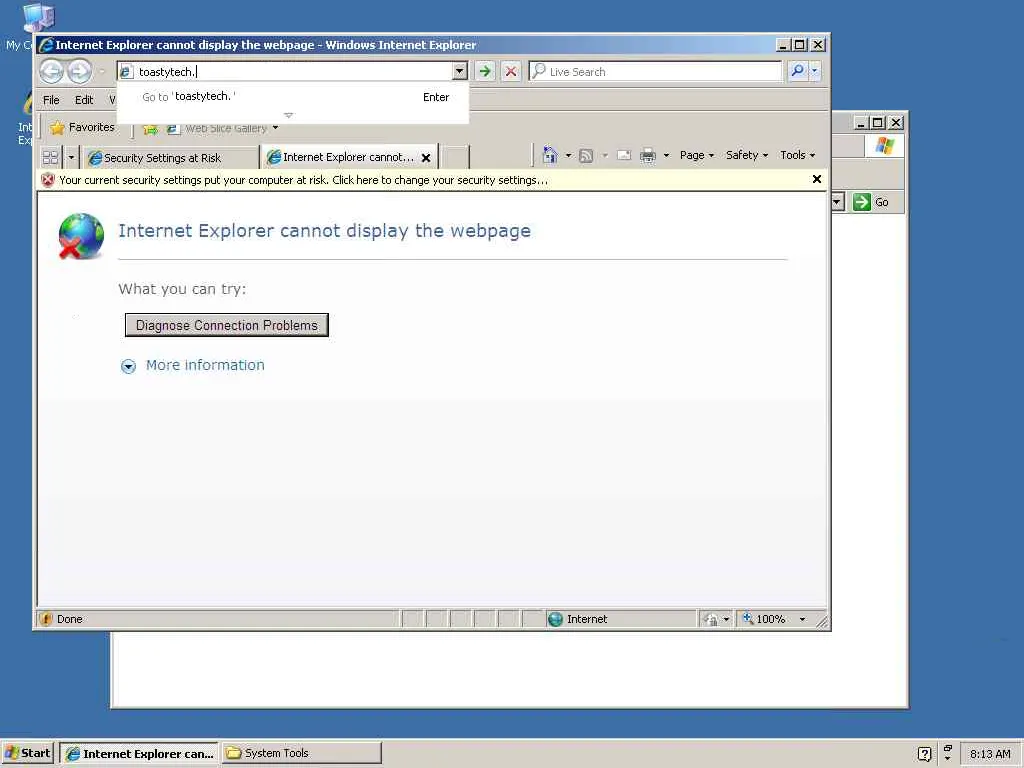Click System Tools taskbar button
The height and width of the screenshot is (768, 1024).
(302, 753)
